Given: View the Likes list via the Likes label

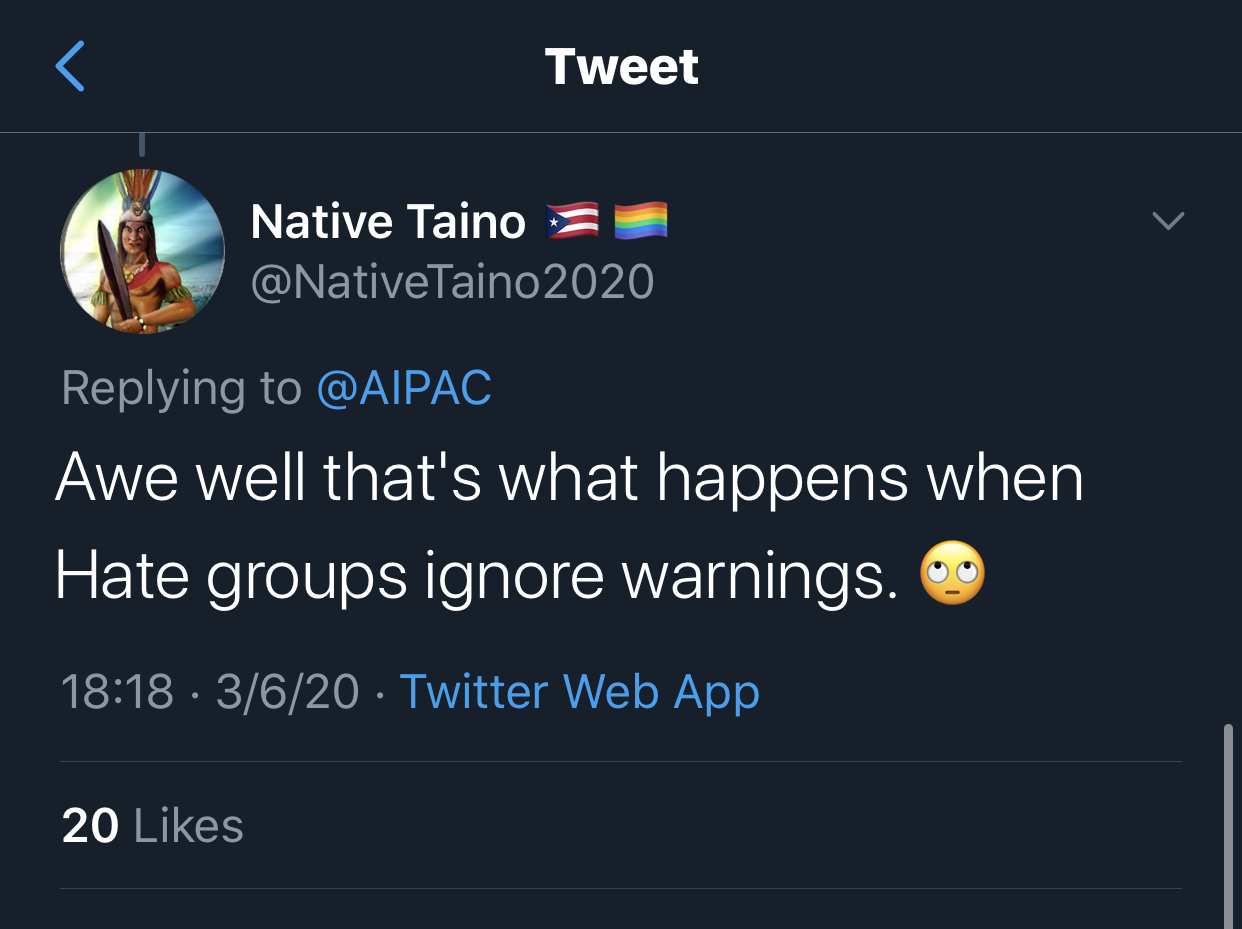Looking at the screenshot, I should pos(188,826).
